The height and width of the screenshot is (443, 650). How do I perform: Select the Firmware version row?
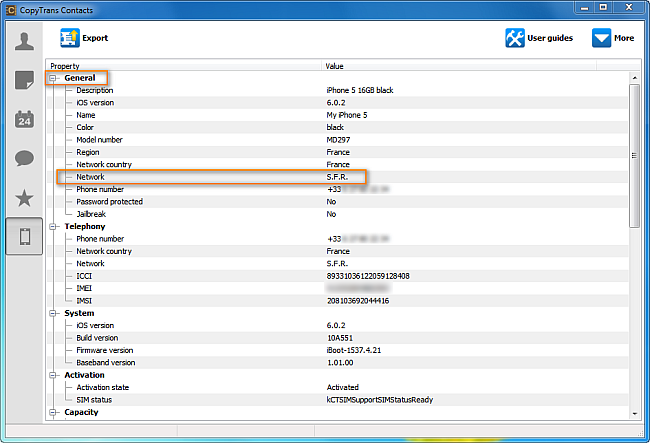click(x=338, y=351)
